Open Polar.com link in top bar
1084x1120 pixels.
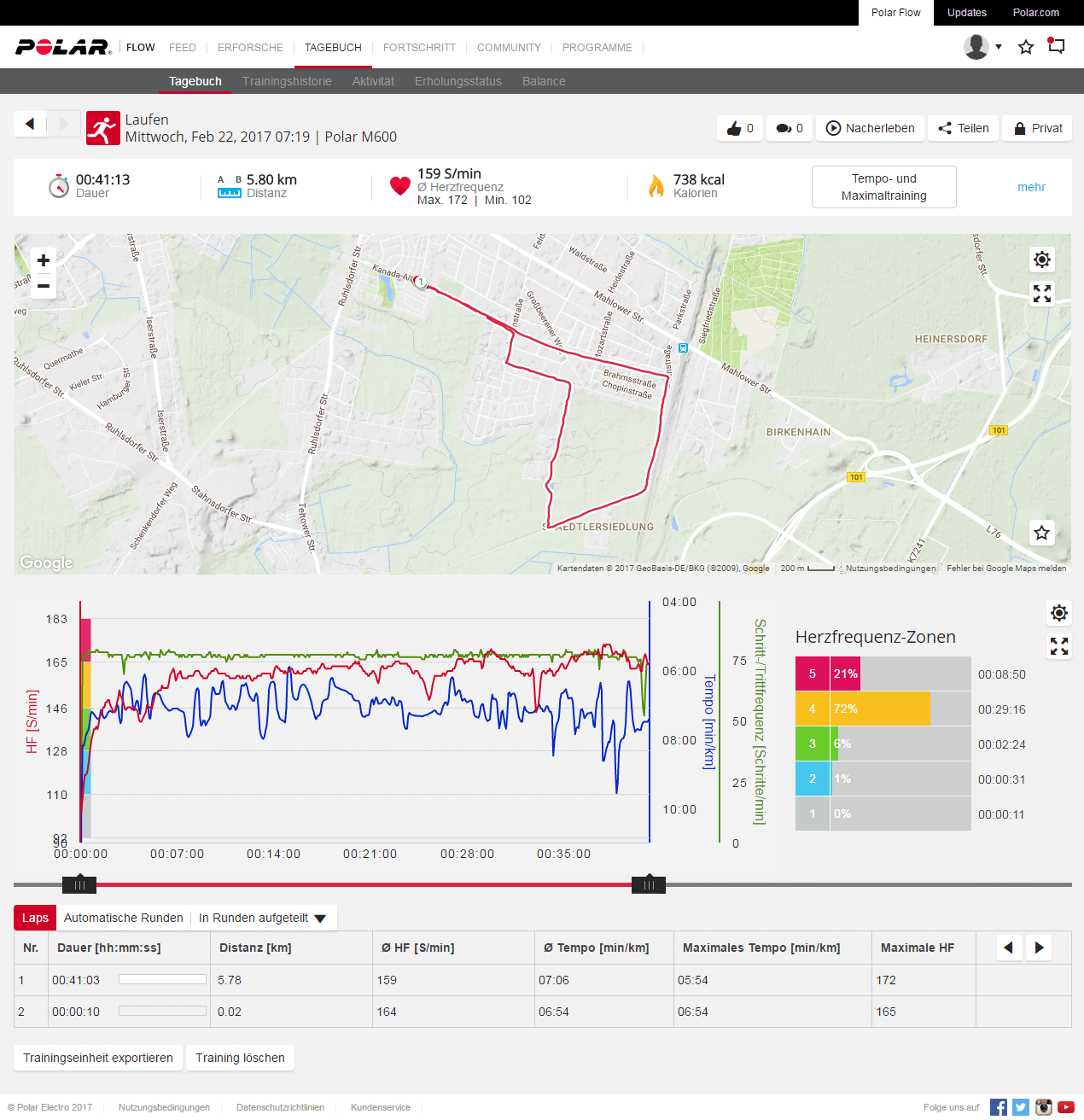click(x=1036, y=13)
